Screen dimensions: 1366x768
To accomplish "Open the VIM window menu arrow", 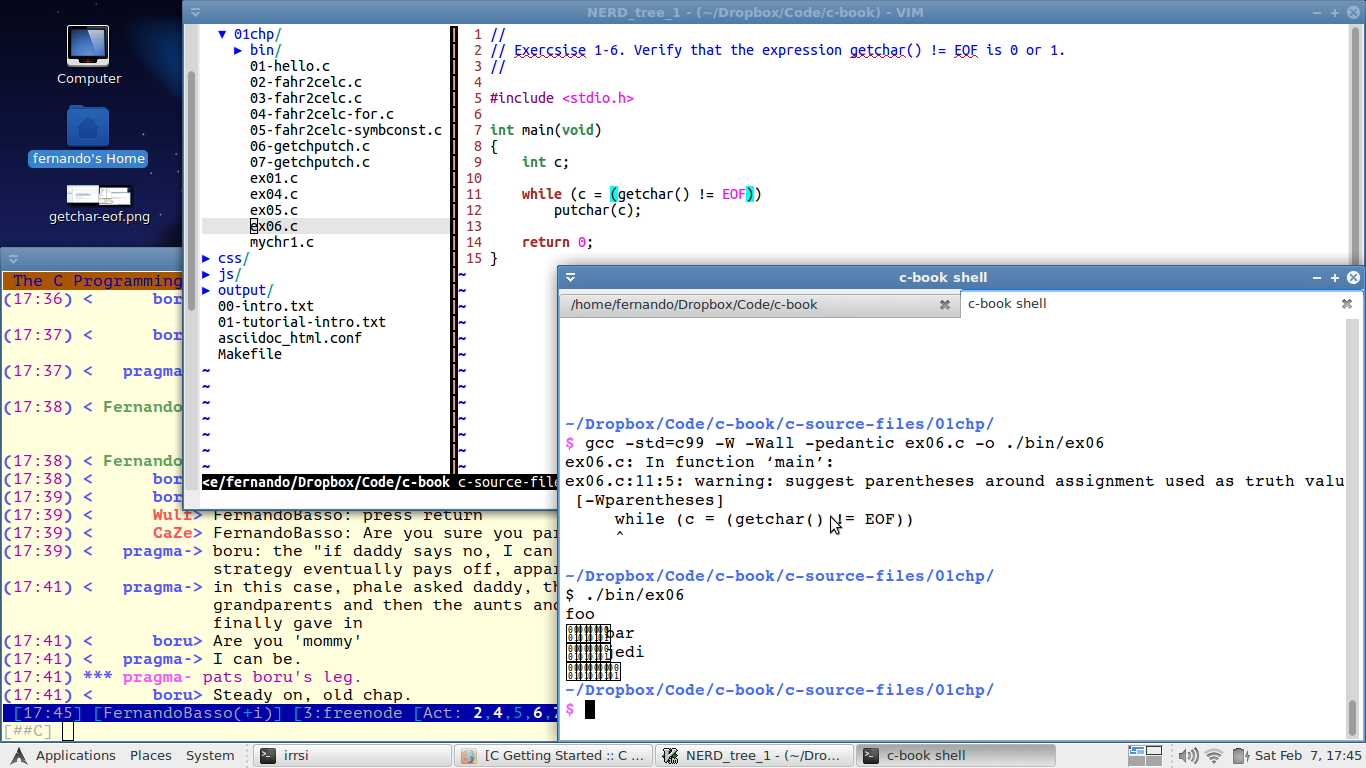I will [194, 12].
